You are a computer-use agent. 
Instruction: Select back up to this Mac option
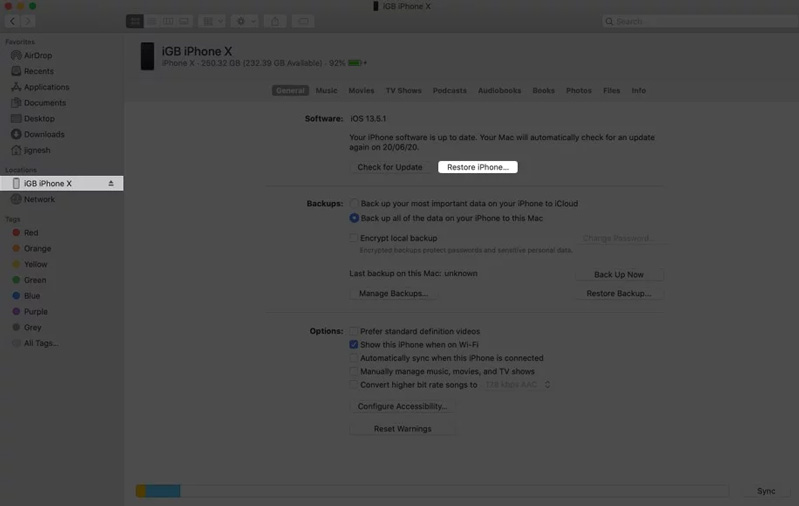354,218
